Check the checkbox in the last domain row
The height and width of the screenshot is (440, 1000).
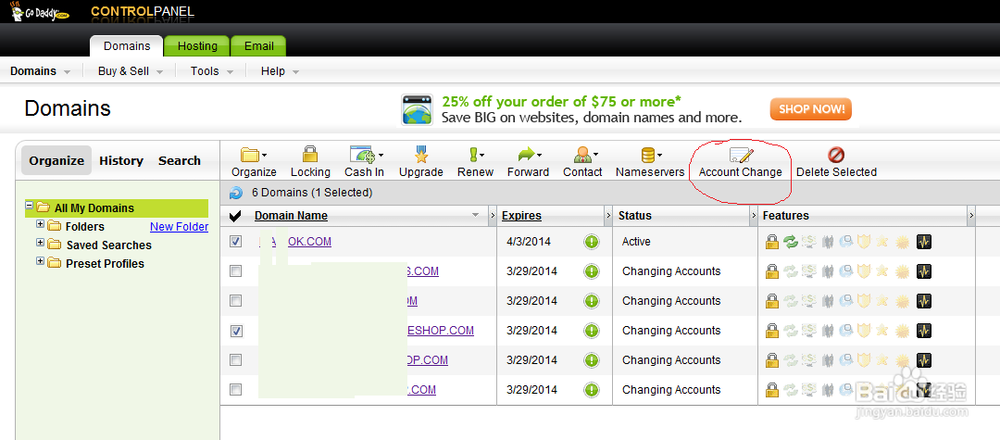click(x=236, y=390)
